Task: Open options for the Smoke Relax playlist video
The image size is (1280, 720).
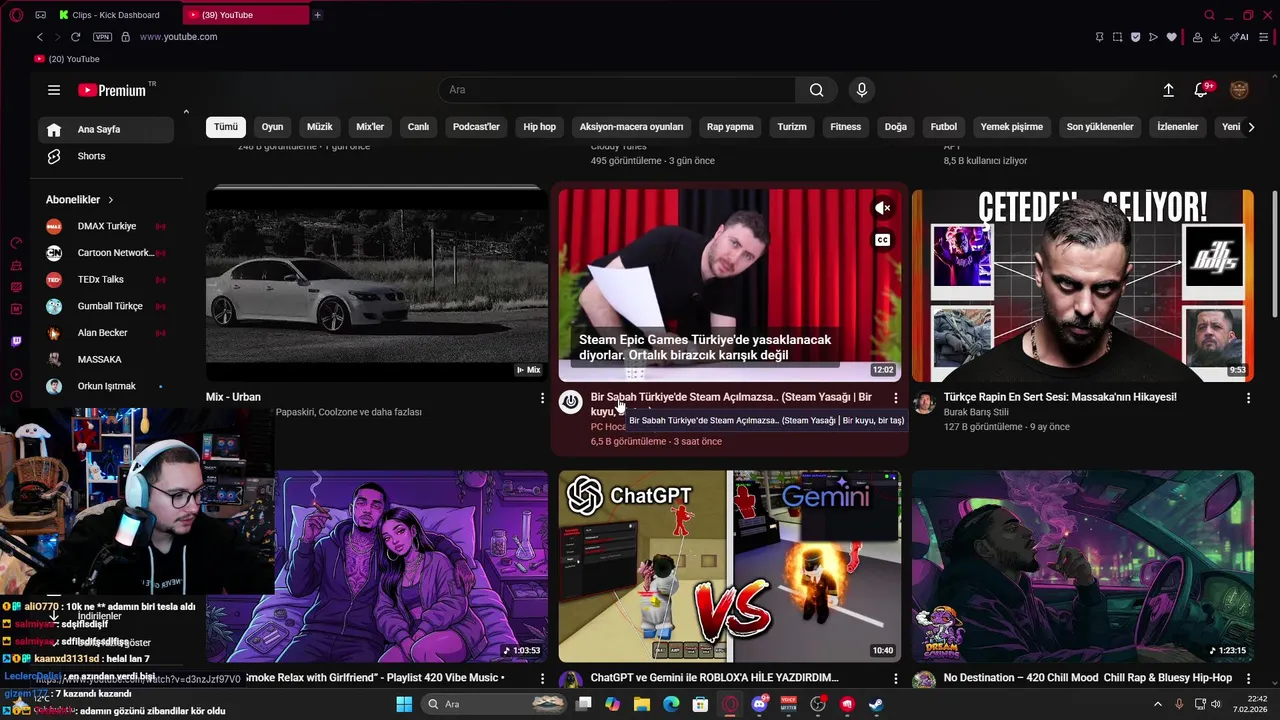Action: point(542,678)
